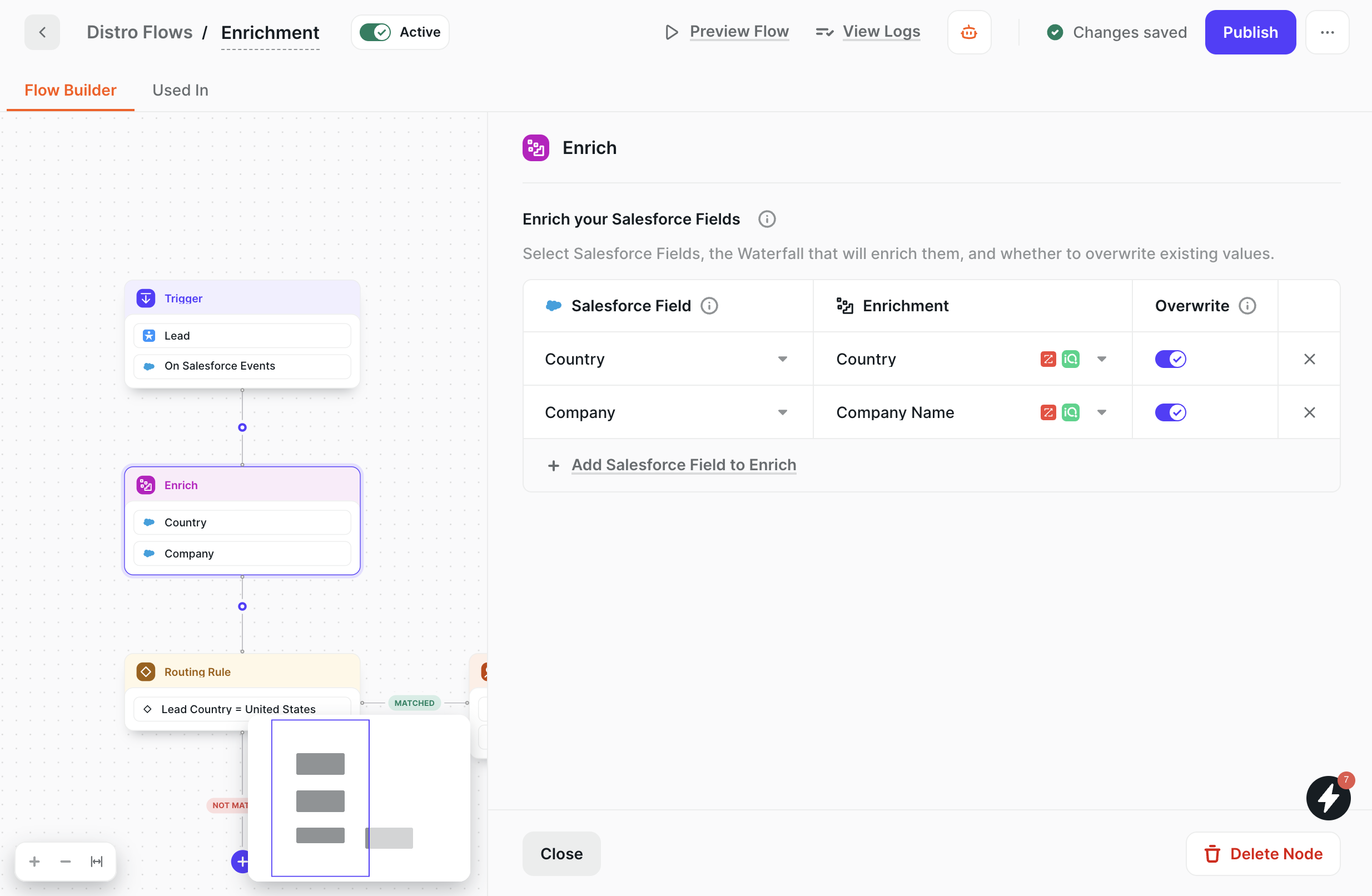The height and width of the screenshot is (896, 1372).
Task: Click the Lead item in Trigger node
Action: (242, 335)
